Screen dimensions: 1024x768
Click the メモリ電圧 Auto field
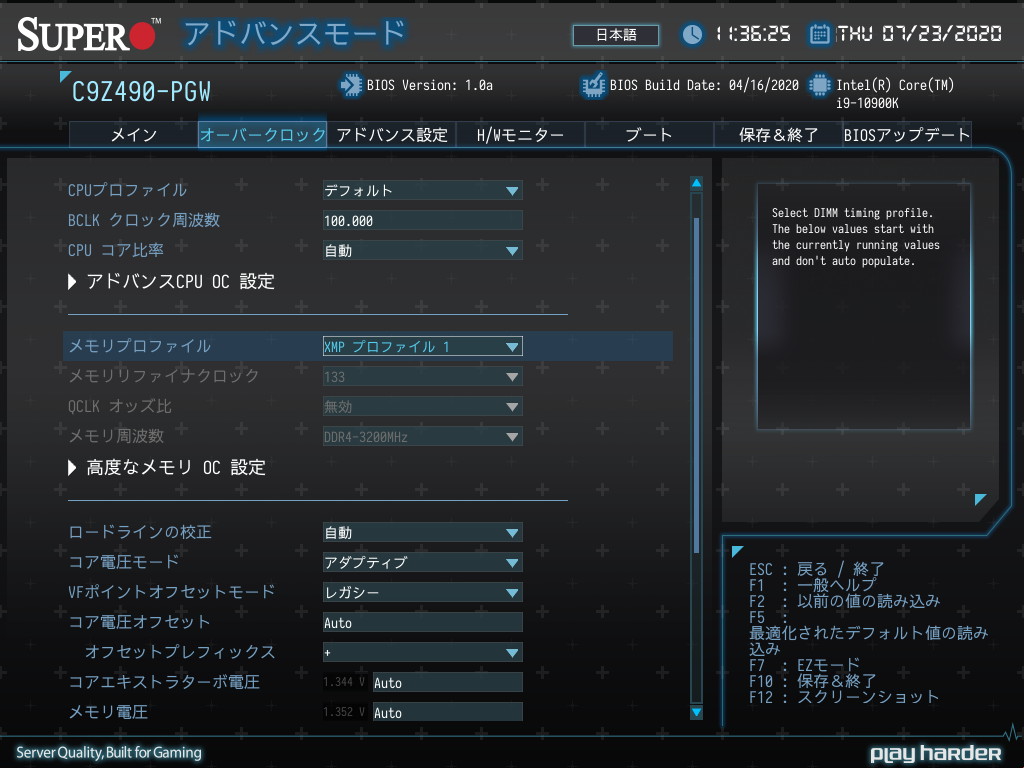[447, 712]
